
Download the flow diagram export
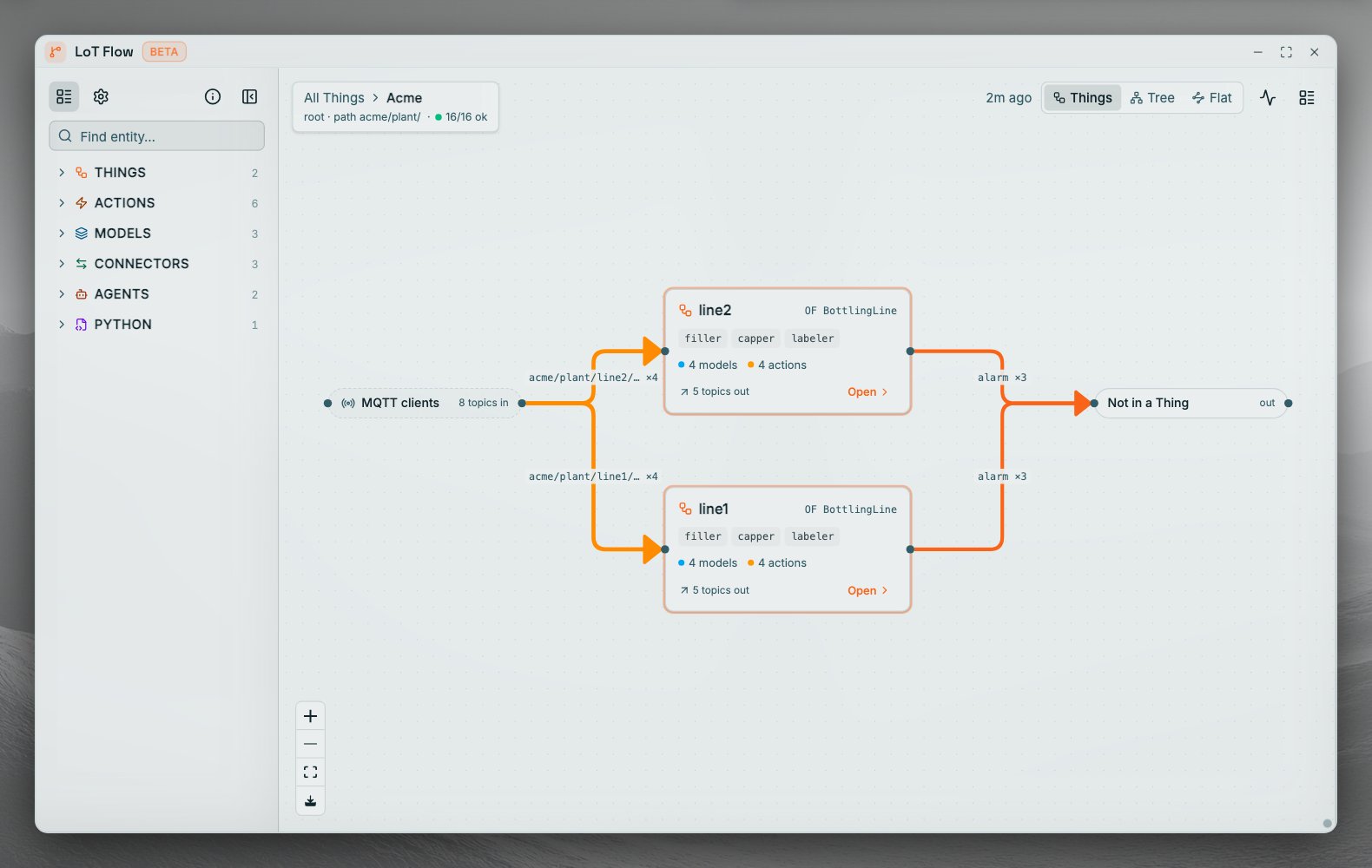pyautogui.click(x=310, y=801)
